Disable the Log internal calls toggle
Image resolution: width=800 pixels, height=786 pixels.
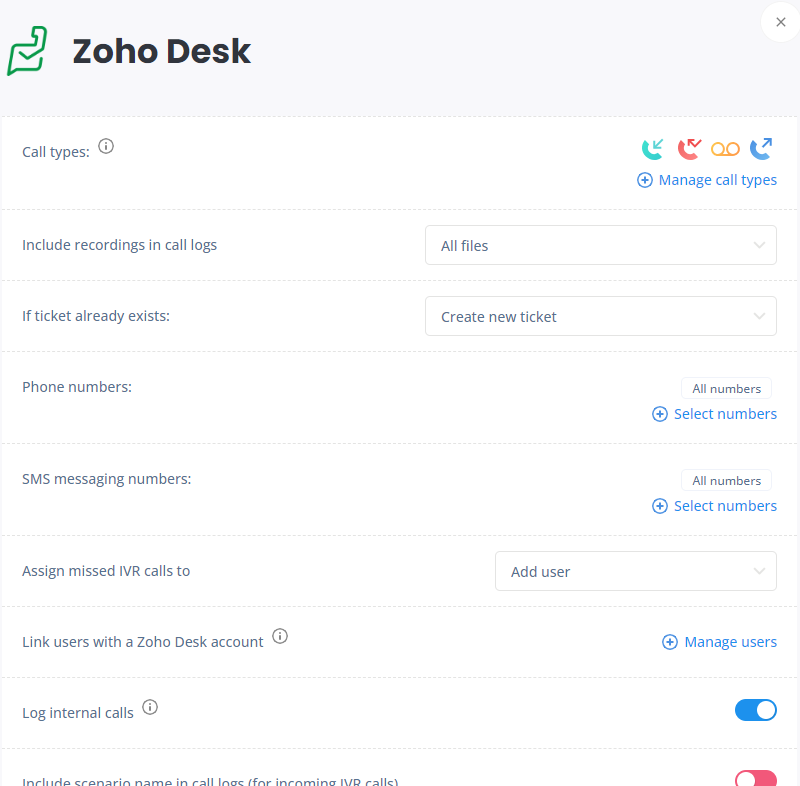[x=756, y=710]
